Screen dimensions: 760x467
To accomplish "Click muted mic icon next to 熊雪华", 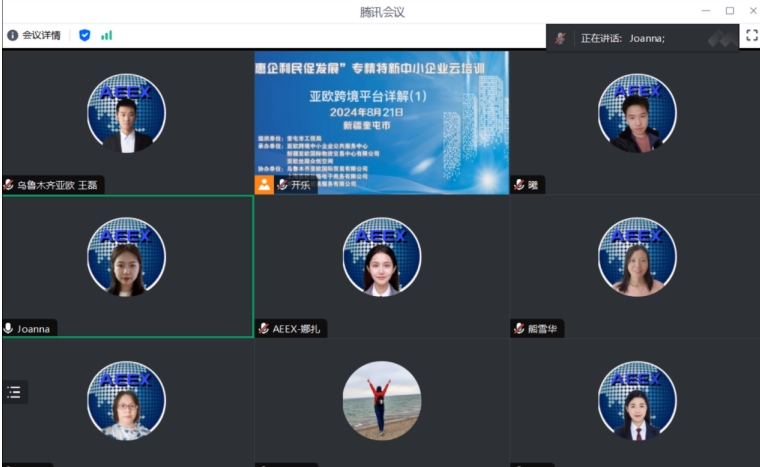I will point(519,328).
